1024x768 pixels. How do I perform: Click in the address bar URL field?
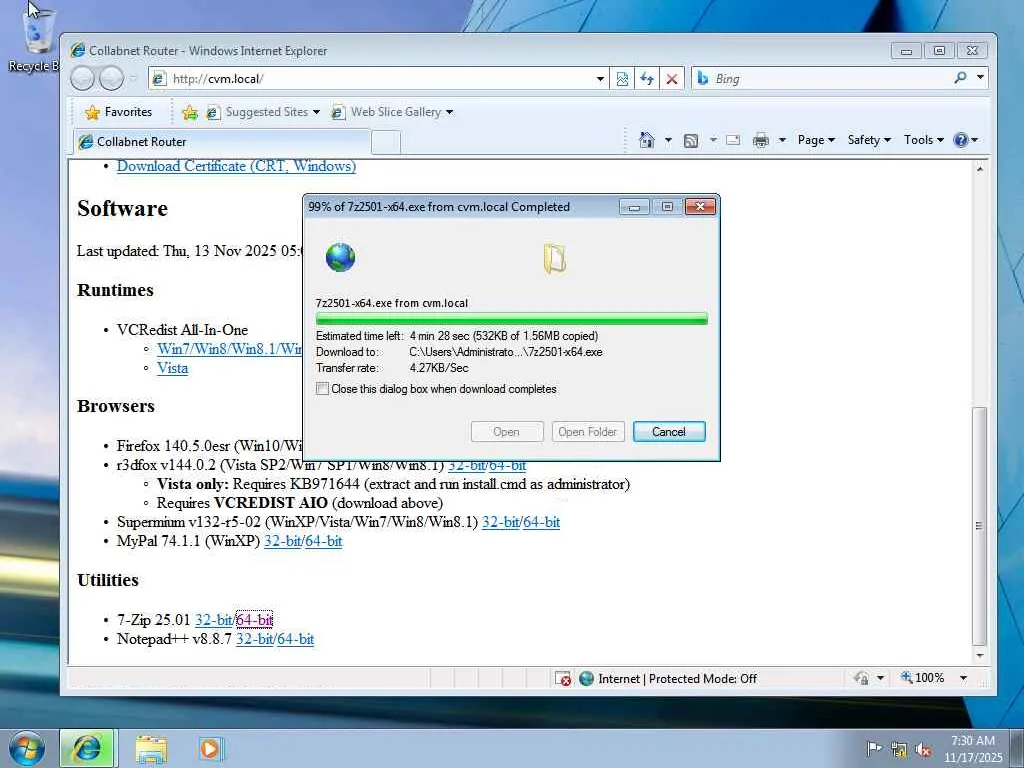point(380,79)
